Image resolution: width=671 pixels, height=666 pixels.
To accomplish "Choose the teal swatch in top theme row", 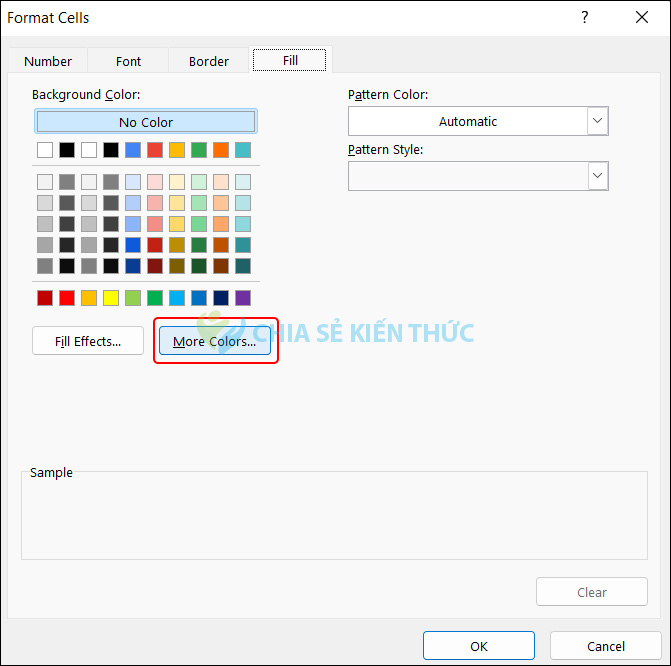I will click(243, 150).
